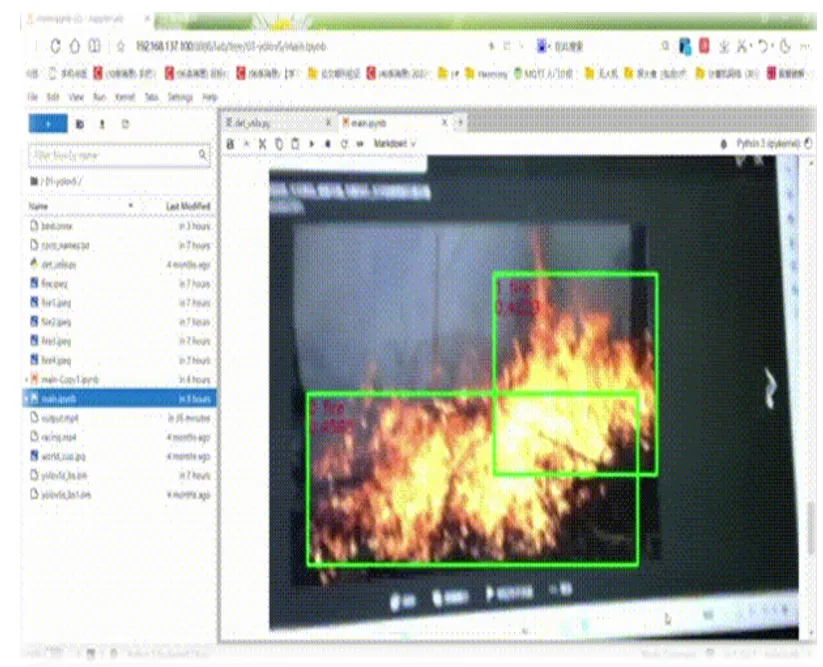This screenshot has height=667, width=823.
Task: Copy the selected cell using copy icon
Action: click(x=279, y=144)
